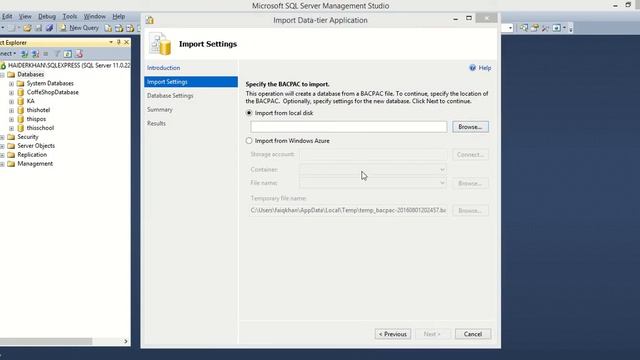This screenshot has height=360, width=640.
Task: Open the Help menu in menu bar
Action: tap(119, 16)
